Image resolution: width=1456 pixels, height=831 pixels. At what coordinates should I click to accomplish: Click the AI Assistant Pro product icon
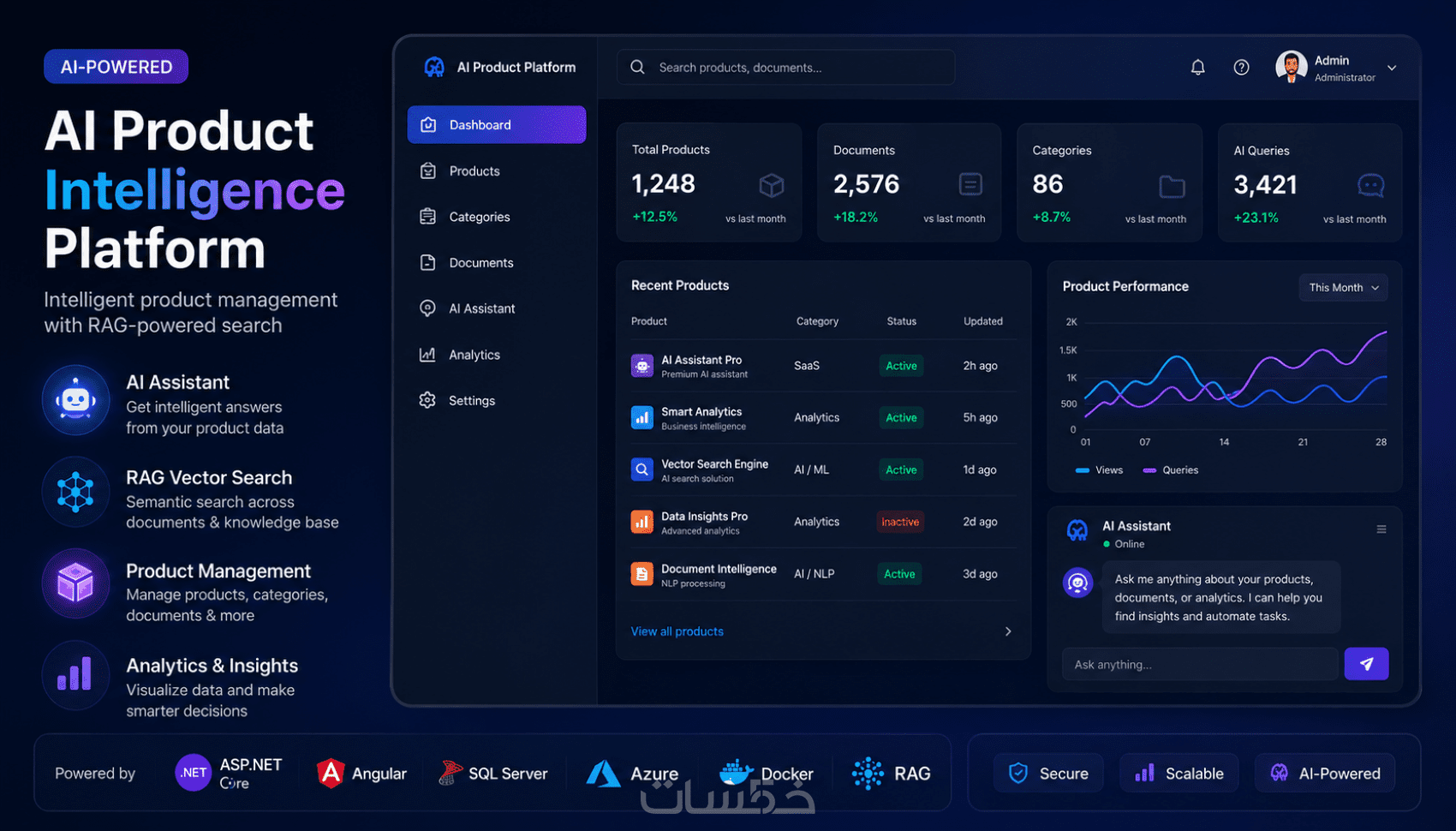click(x=641, y=366)
